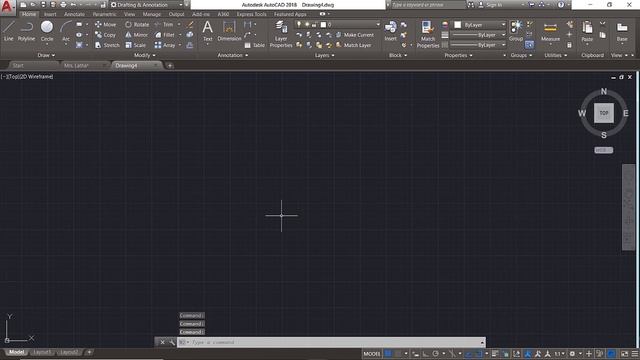
Task: Activate the Fillet command
Action: coord(165,35)
